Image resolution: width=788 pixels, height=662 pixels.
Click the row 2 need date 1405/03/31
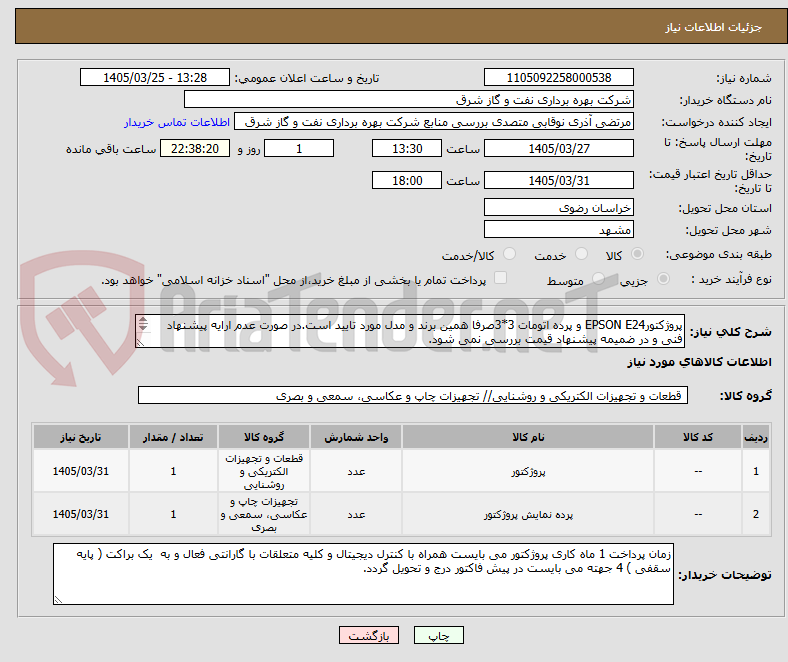pos(81,515)
